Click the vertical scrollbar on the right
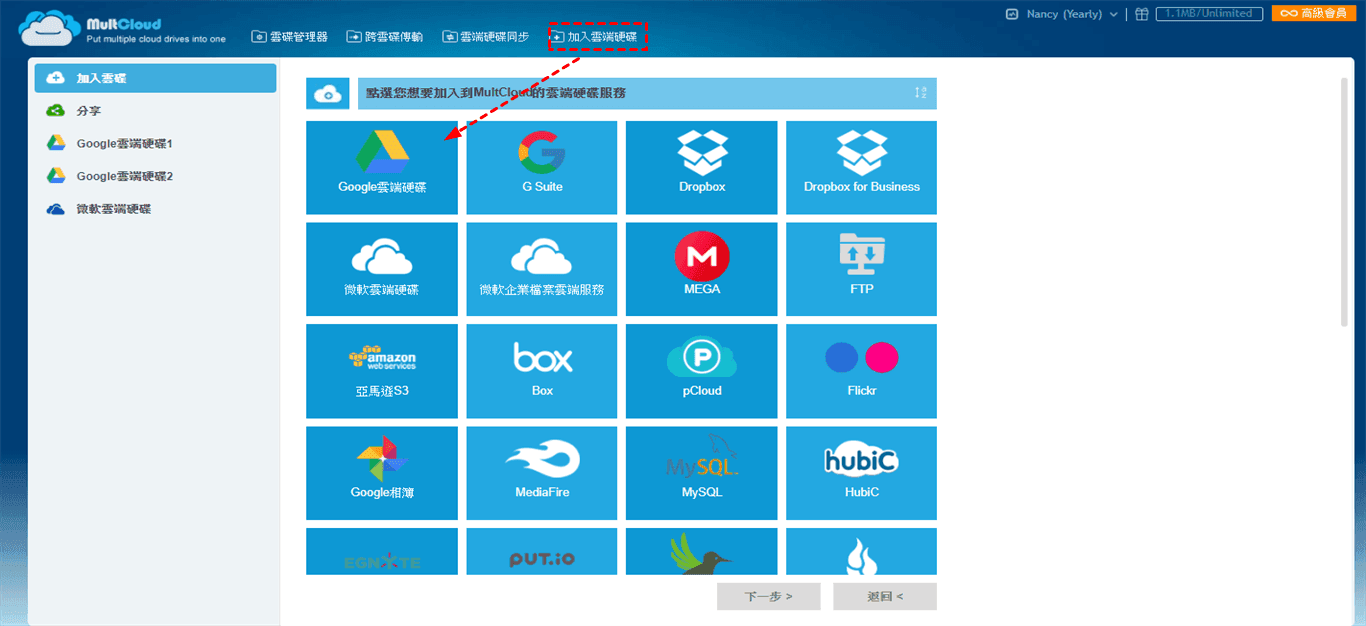1366x626 pixels. pyautogui.click(x=1345, y=200)
